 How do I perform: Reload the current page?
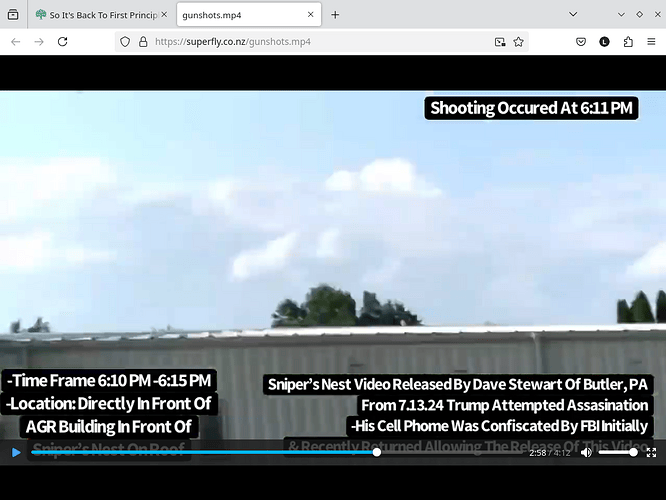point(63,42)
